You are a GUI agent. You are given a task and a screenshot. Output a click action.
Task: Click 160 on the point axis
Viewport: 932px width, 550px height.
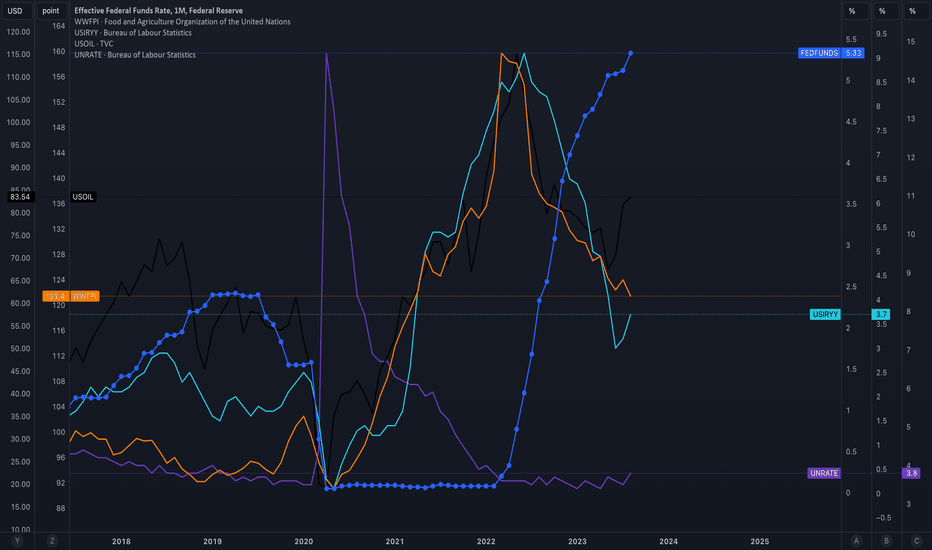coord(59,51)
